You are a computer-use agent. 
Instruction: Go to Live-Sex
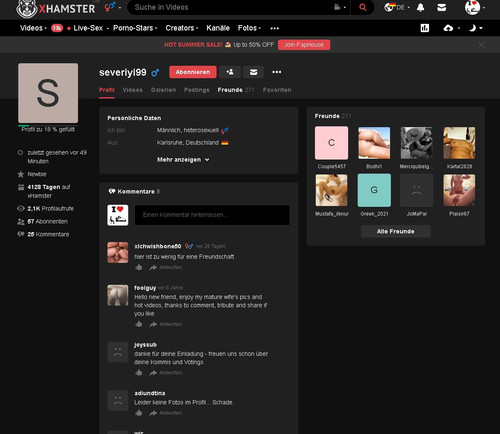(x=88, y=28)
